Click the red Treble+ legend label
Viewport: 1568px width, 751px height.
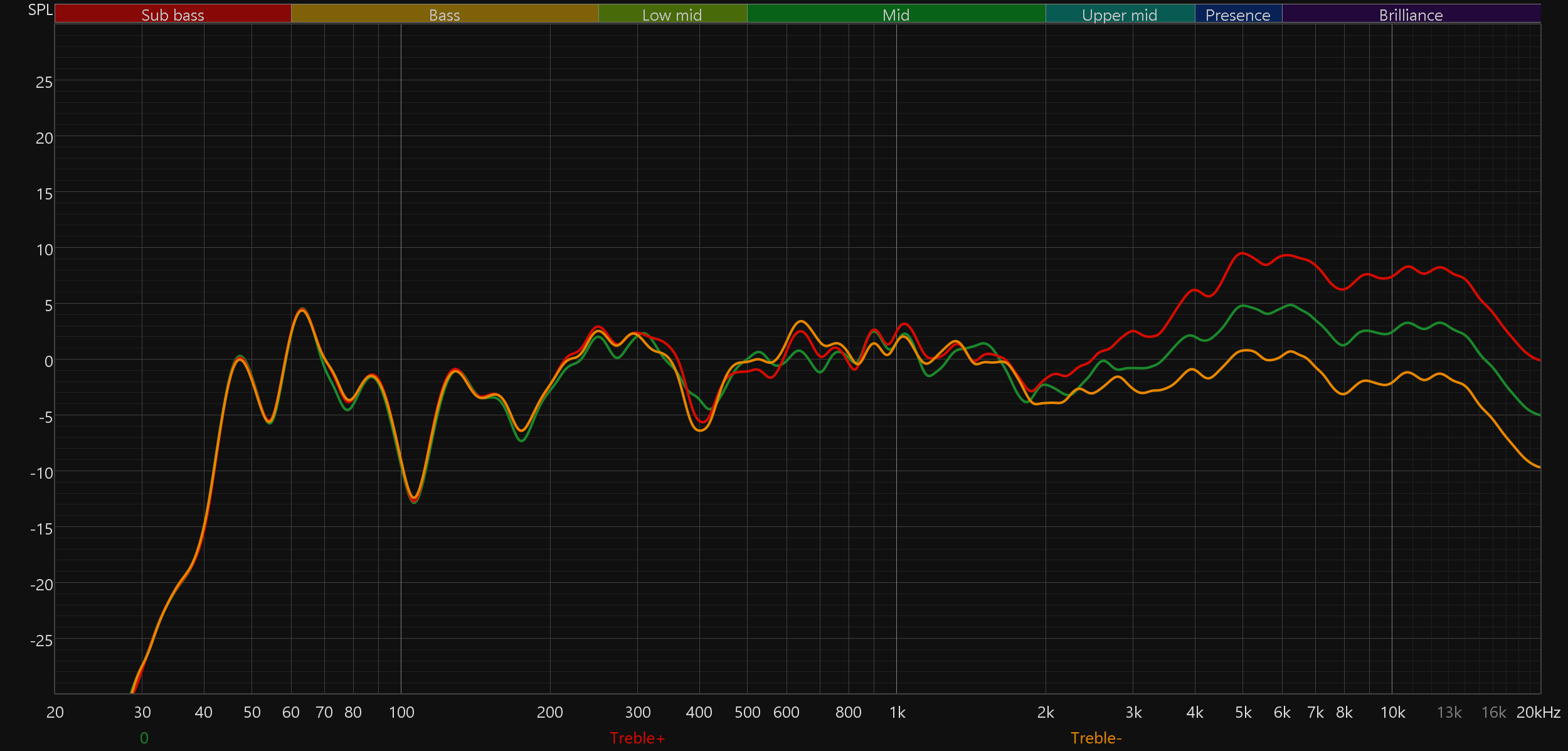click(x=637, y=738)
